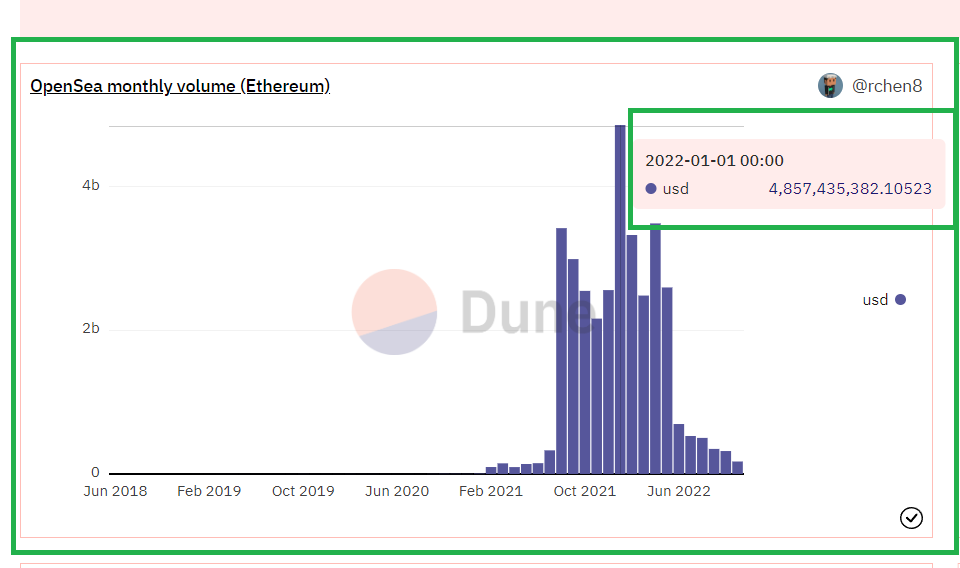Click the Jun 2020 x-axis label
960x568 pixels.
397,491
